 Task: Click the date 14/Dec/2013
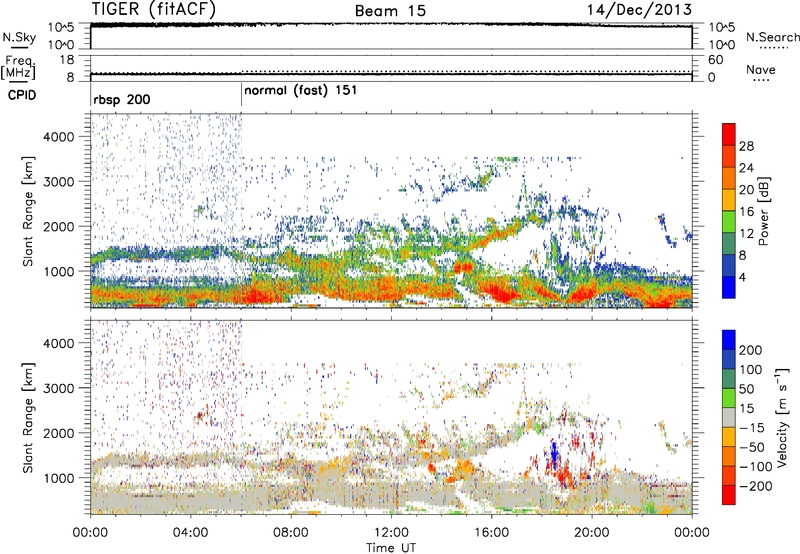639,9
